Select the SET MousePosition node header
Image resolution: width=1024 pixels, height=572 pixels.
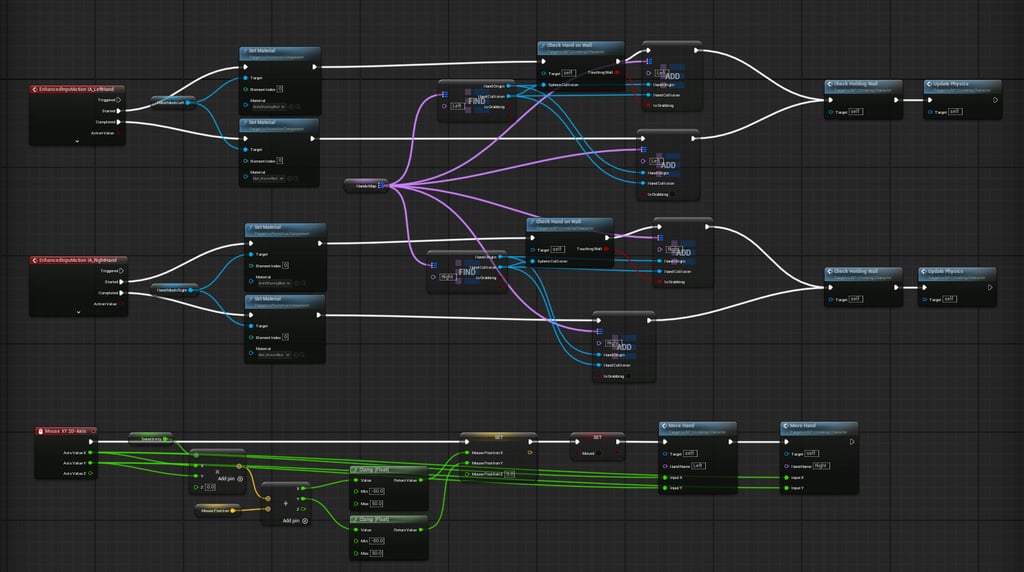click(x=498, y=437)
